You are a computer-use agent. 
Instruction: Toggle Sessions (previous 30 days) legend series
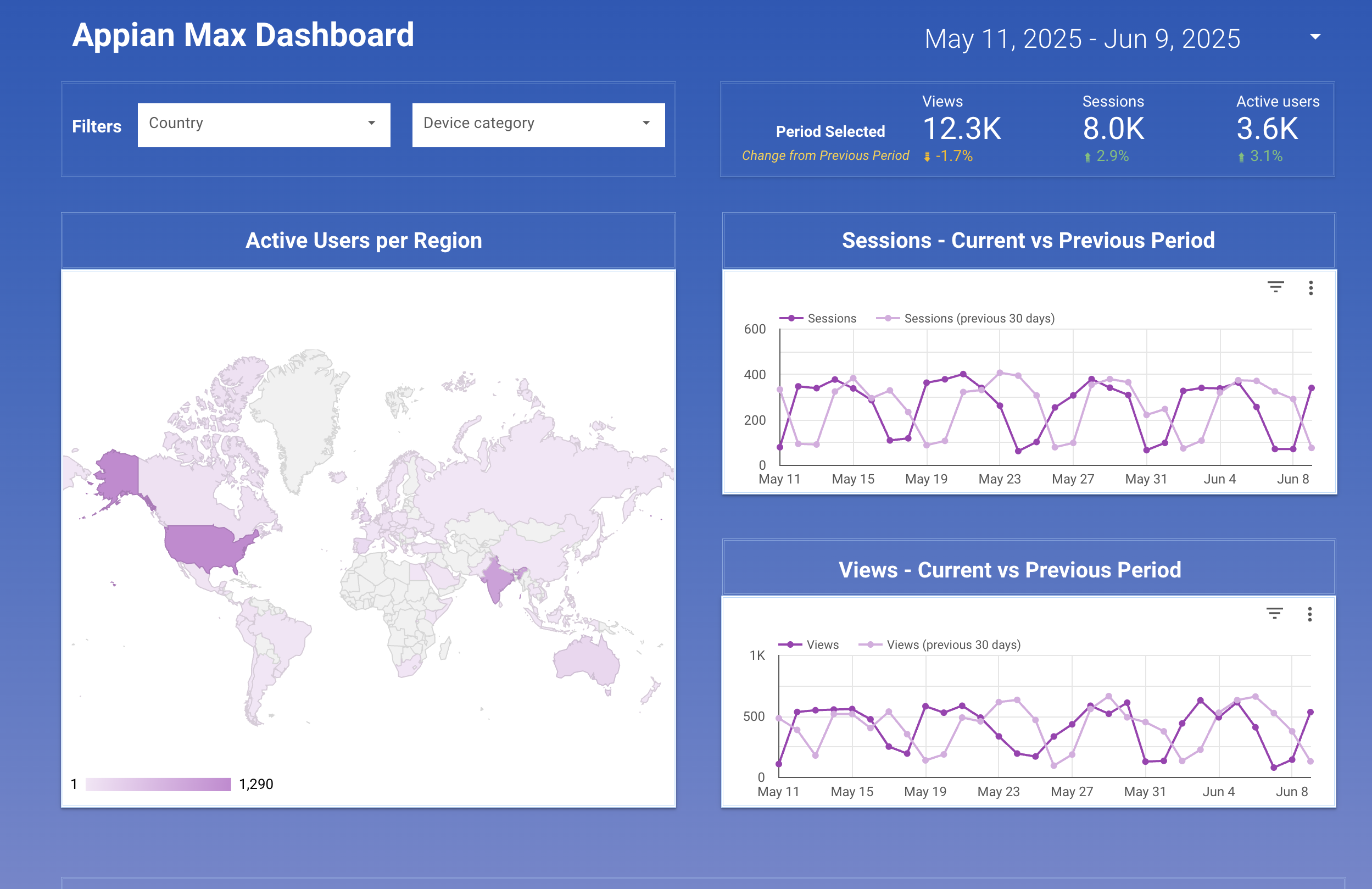(x=965, y=318)
